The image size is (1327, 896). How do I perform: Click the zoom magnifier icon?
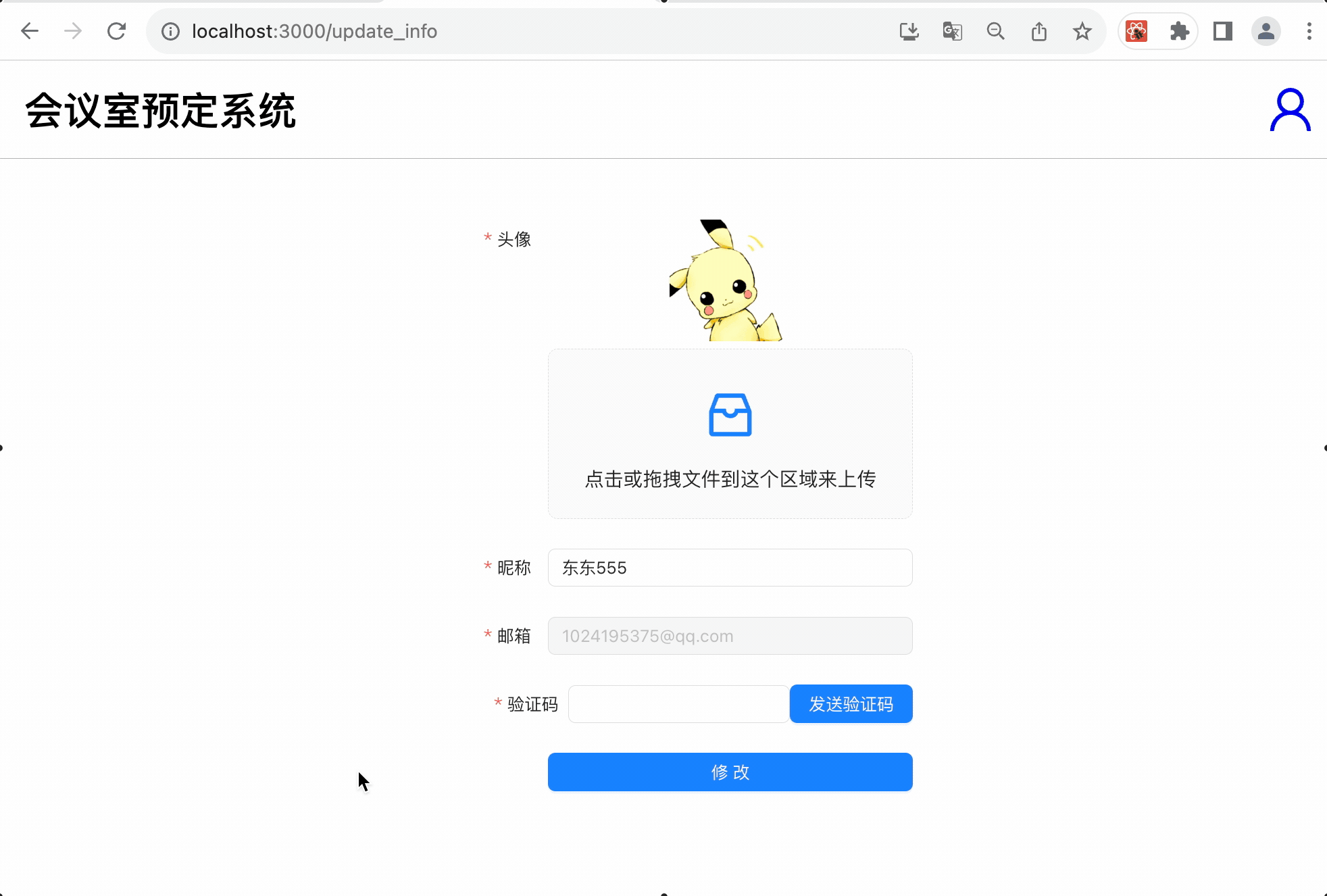coord(995,31)
